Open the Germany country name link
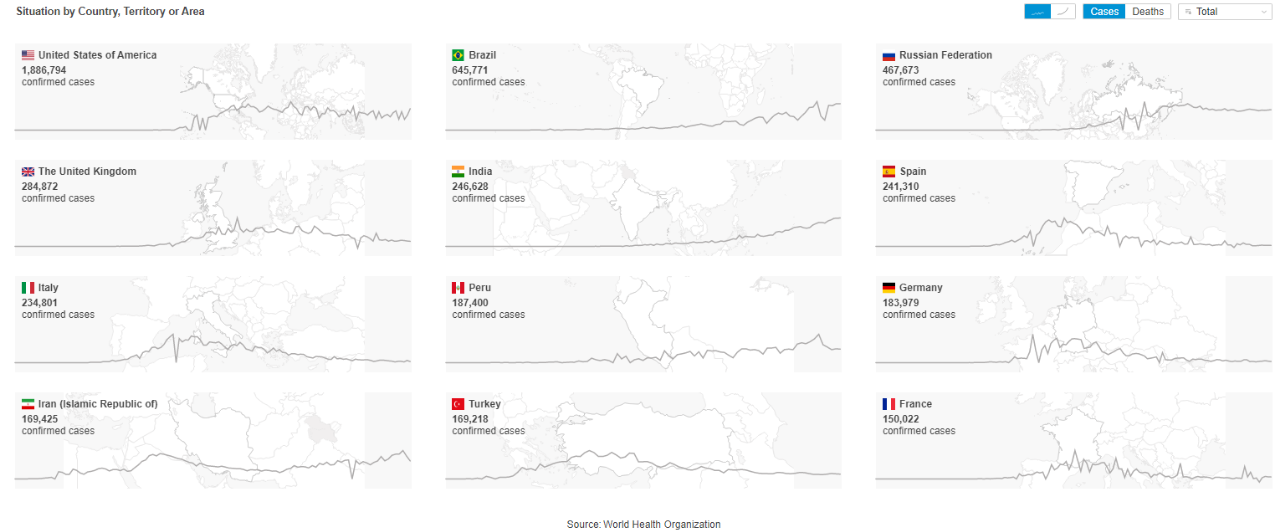Screen dimensions: 1280x532 tap(920, 288)
